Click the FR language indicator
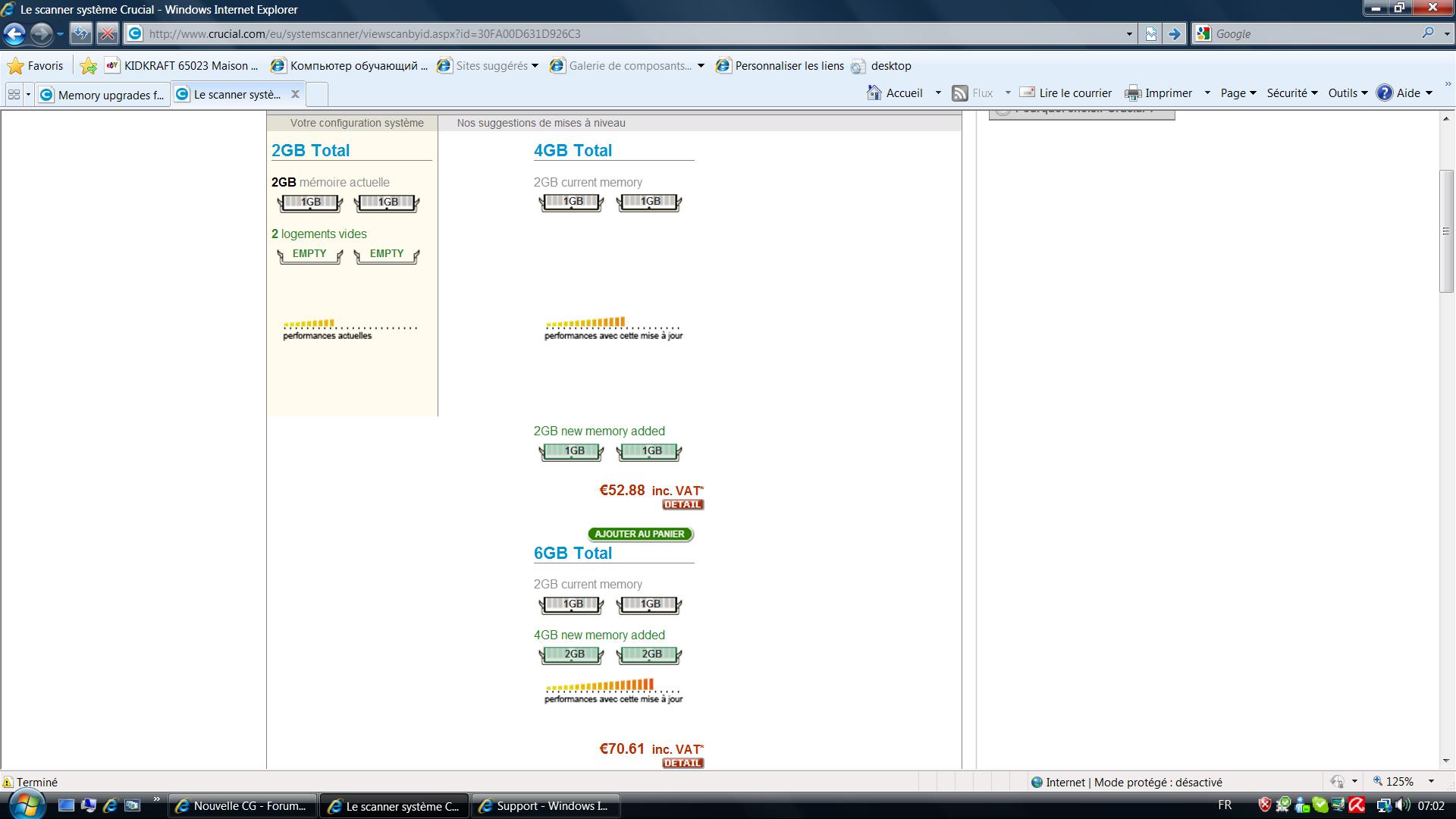Screen dimensions: 1456x819 point(1225,805)
